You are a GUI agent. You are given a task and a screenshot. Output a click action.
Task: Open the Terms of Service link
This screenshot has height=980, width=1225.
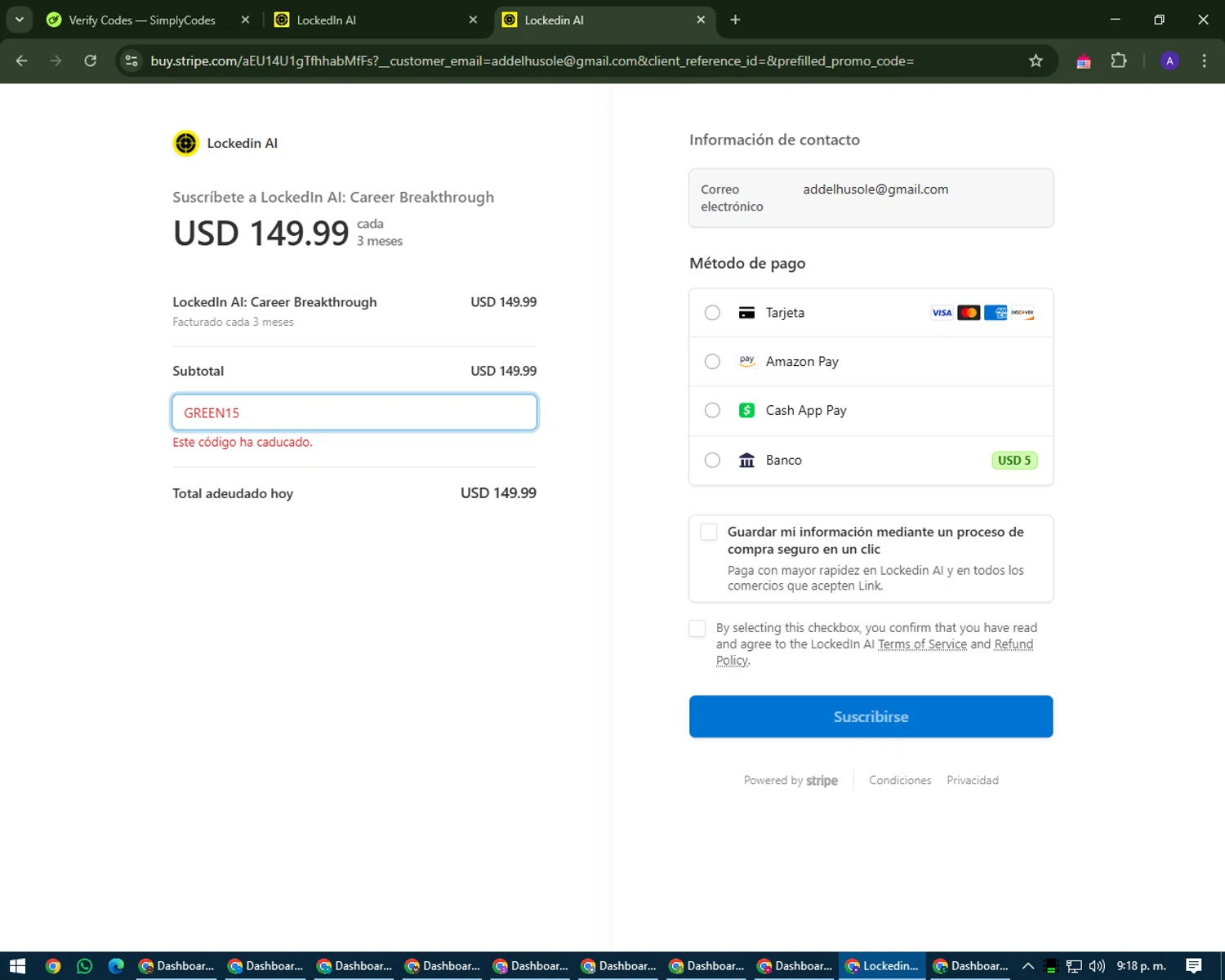tap(922, 644)
